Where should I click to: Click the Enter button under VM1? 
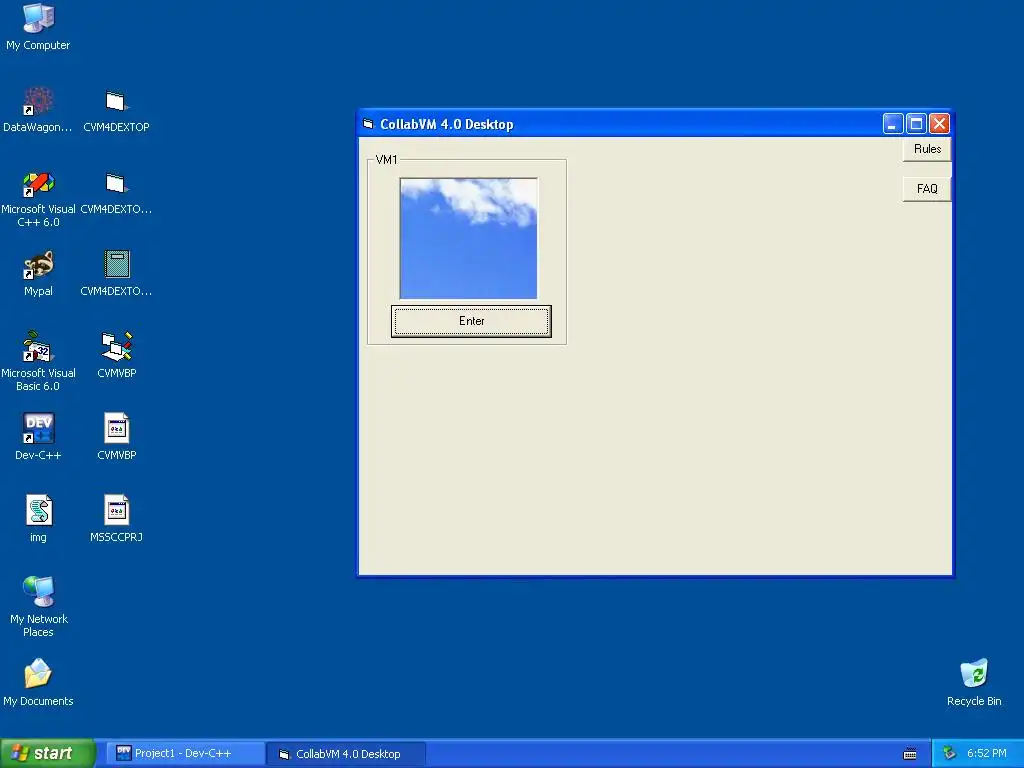[471, 321]
